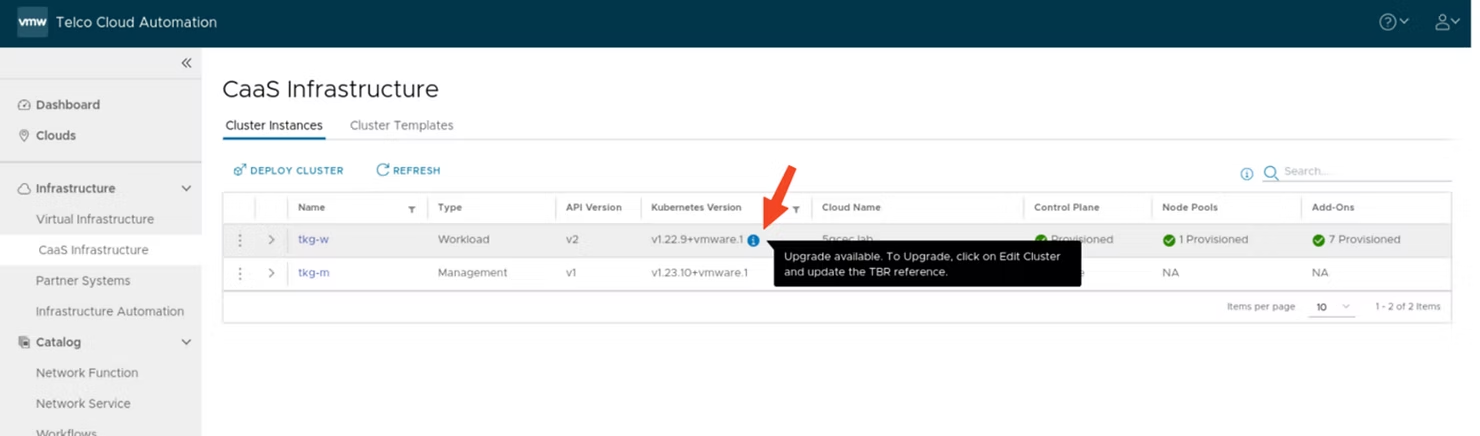Switch to the Cluster Templates tab
Image resolution: width=1480 pixels, height=436 pixels.
tap(401, 125)
